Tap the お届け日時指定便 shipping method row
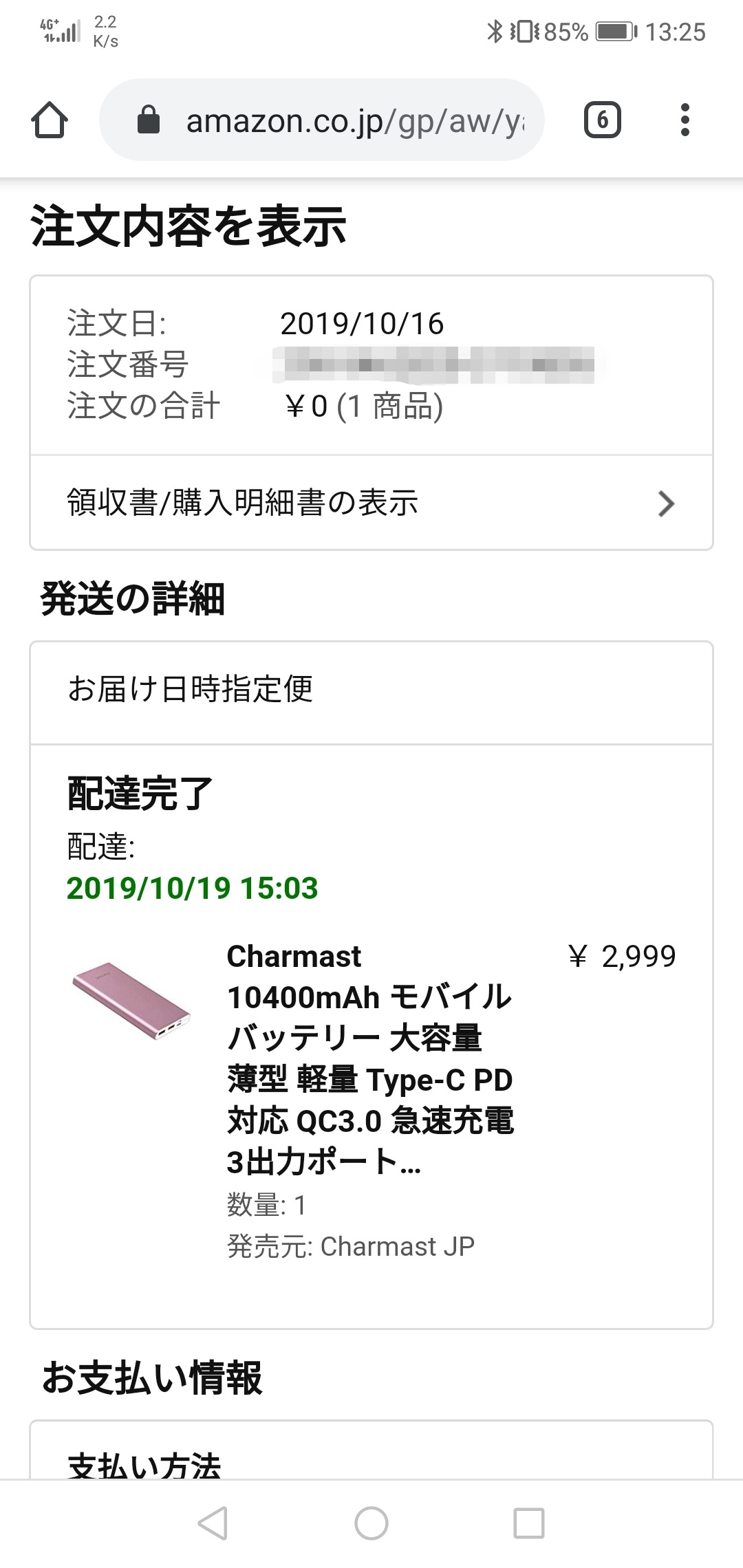743x1568 pixels. pos(191,689)
